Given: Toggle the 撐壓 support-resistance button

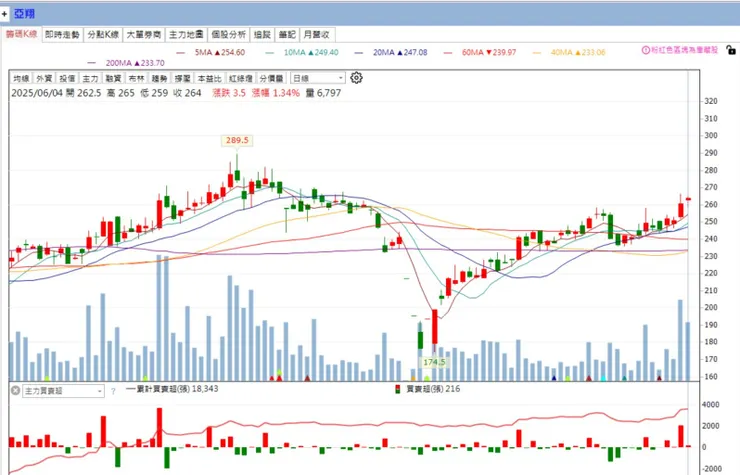Looking at the screenshot, I should (x=183, y=78).
